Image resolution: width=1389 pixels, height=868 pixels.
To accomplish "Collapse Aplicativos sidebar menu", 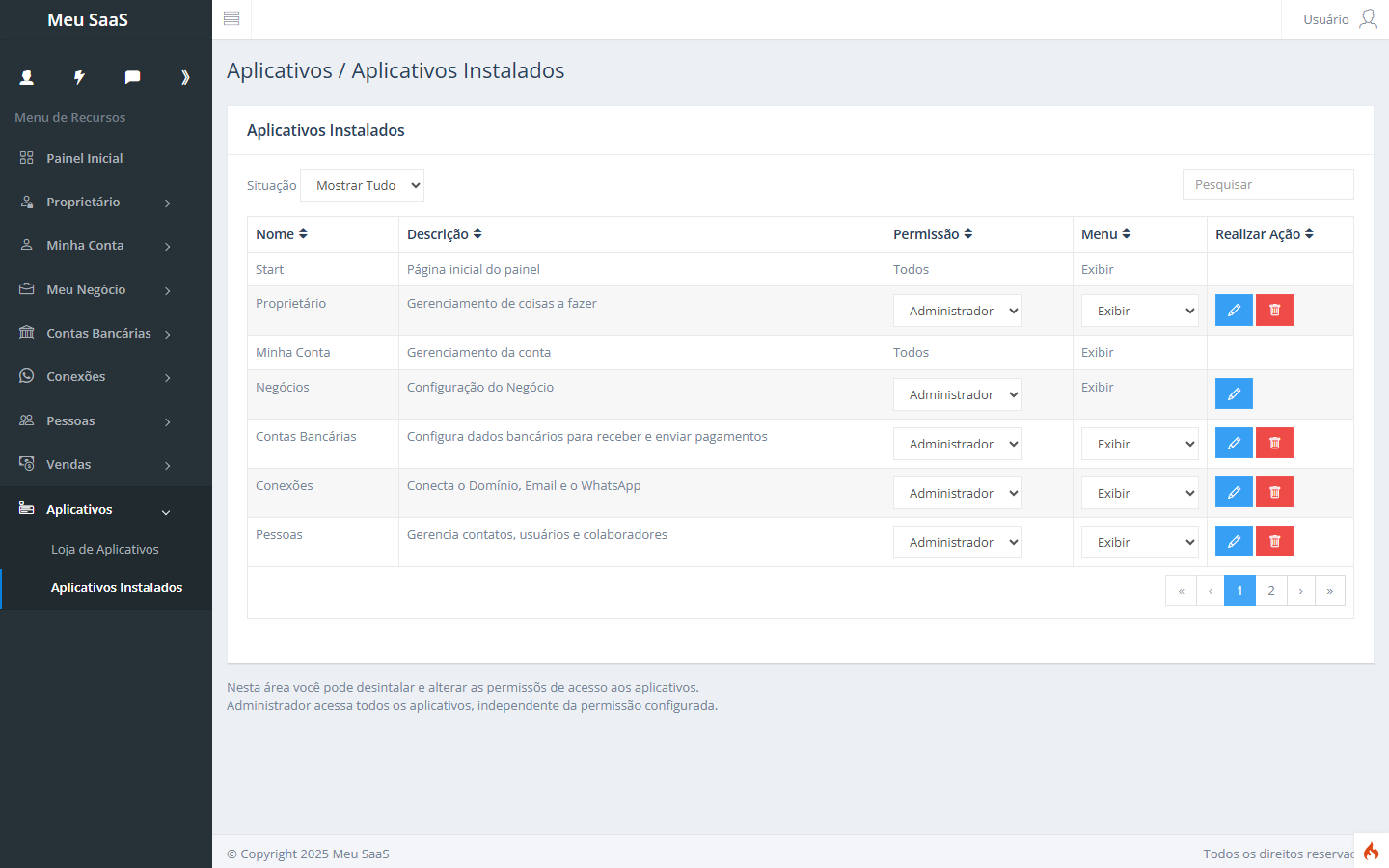I will point(106,509).
